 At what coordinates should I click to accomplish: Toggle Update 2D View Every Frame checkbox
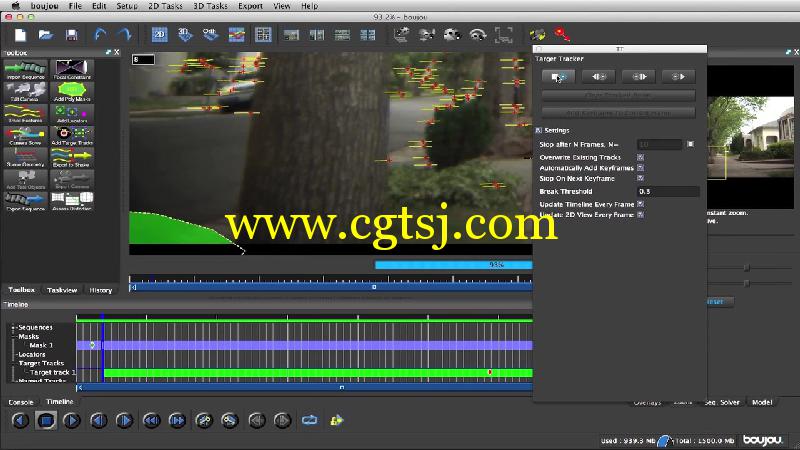click(x=640, y=215)
